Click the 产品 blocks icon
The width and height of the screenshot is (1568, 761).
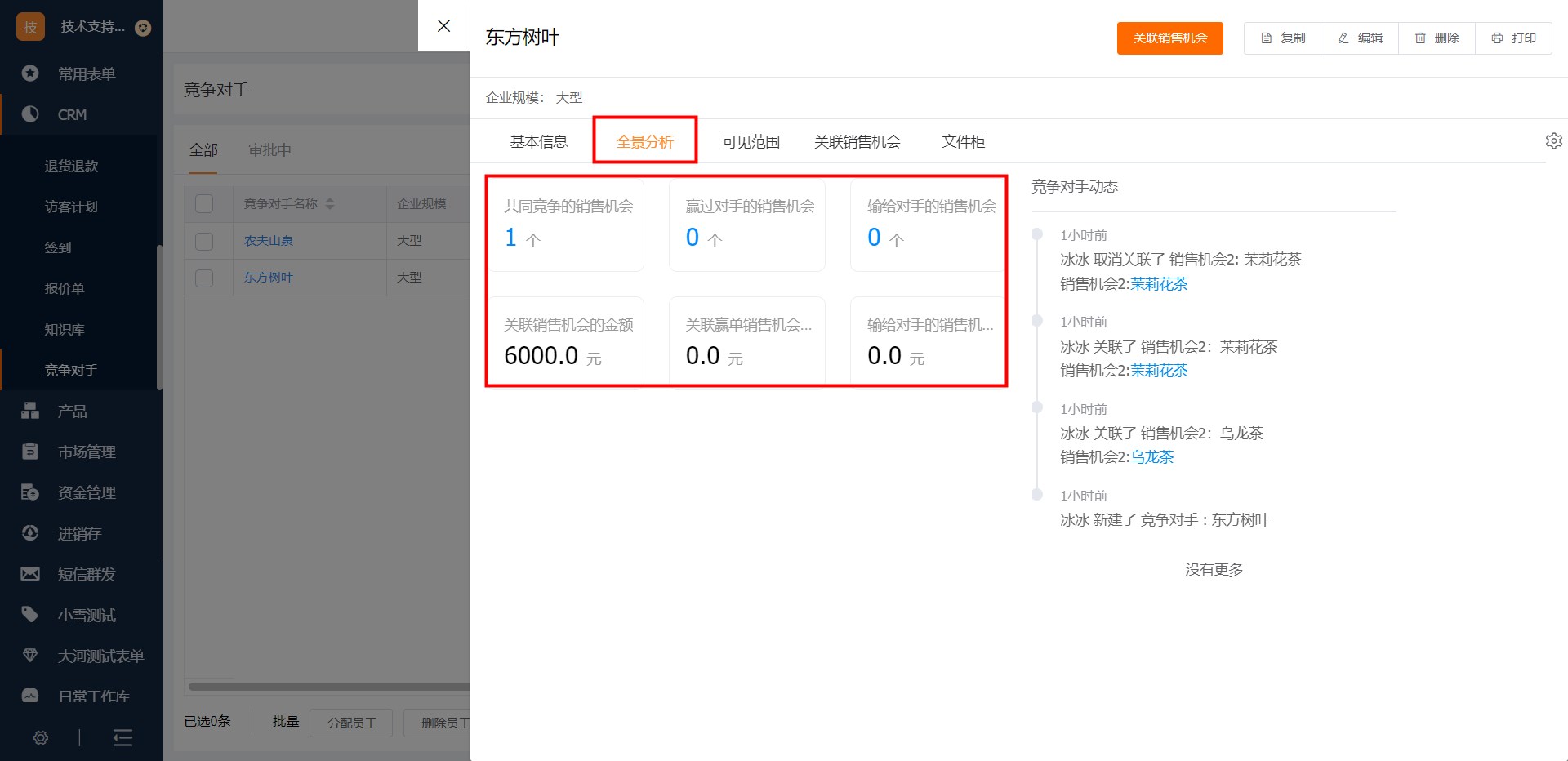30,411
